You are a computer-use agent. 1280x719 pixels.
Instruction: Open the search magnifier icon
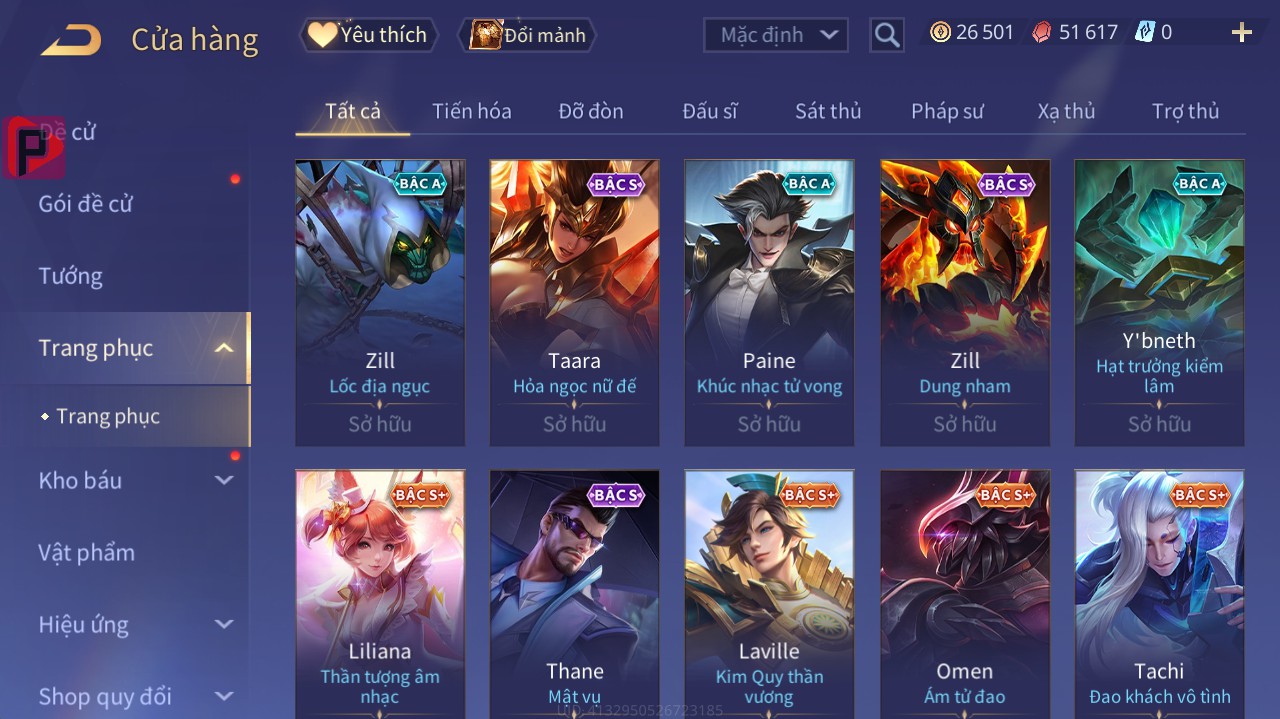pyautogui.click(x=887, y=36)
